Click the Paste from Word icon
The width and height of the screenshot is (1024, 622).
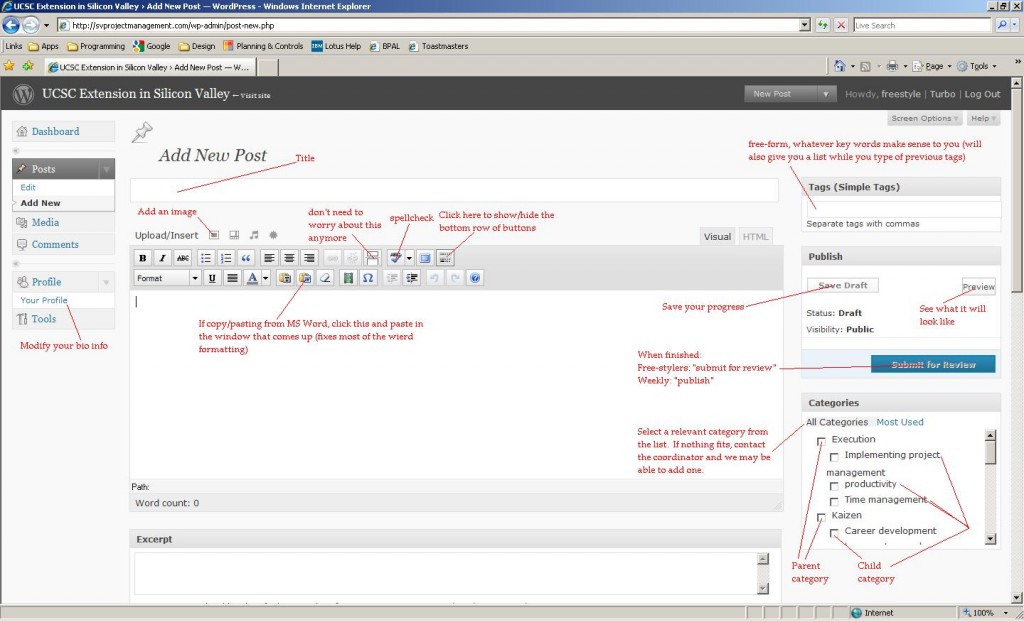(304, 278)
